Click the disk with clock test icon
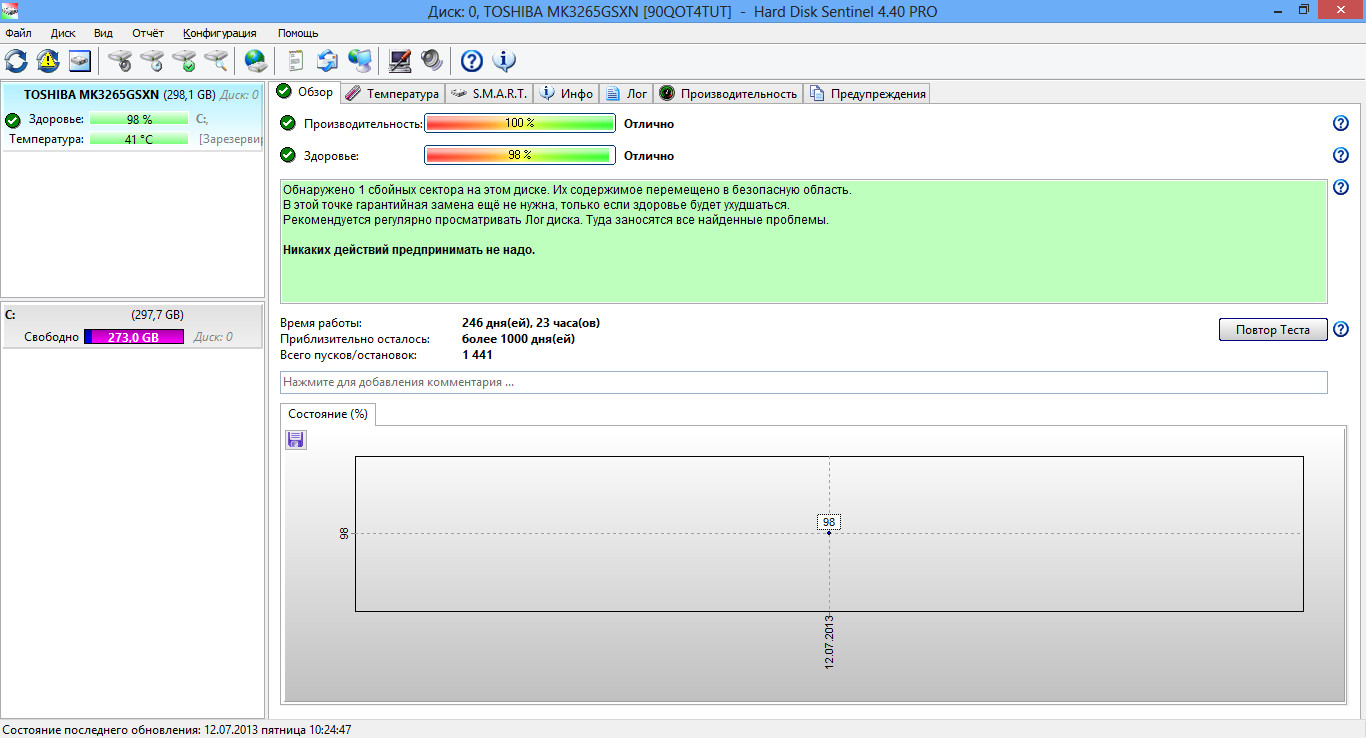 (152, 61)
